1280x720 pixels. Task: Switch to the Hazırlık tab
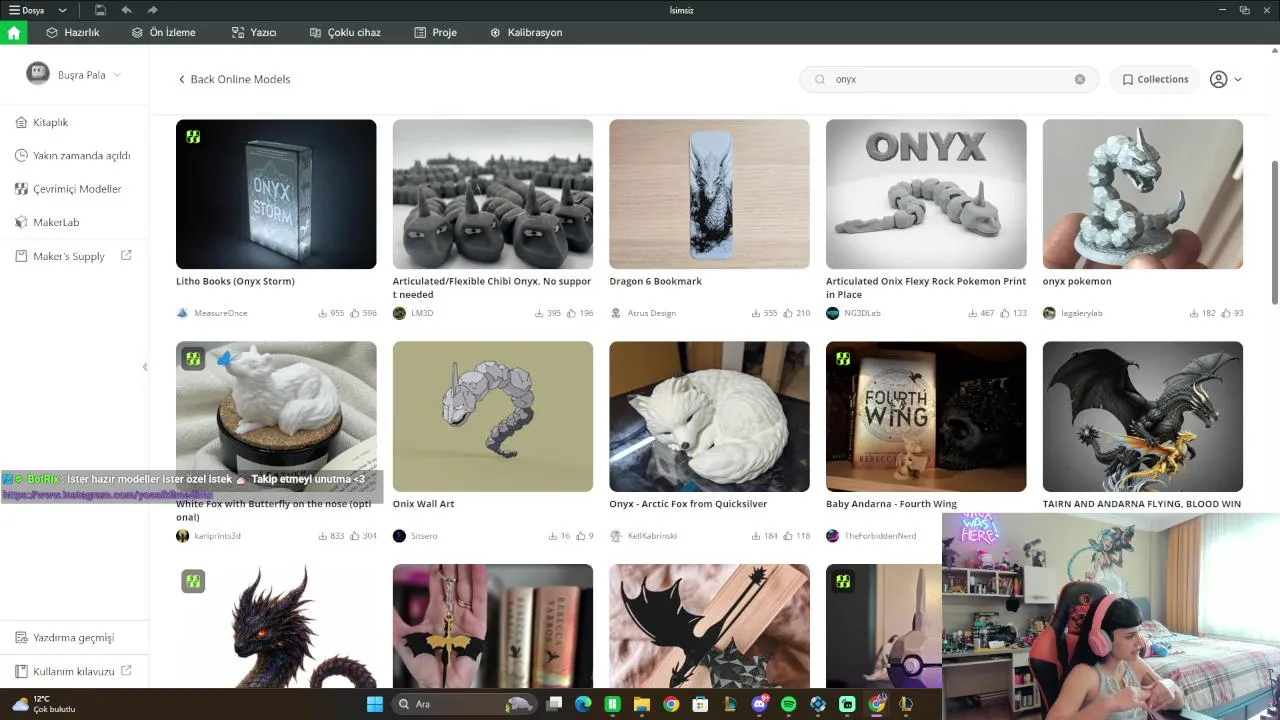(73, 32)
